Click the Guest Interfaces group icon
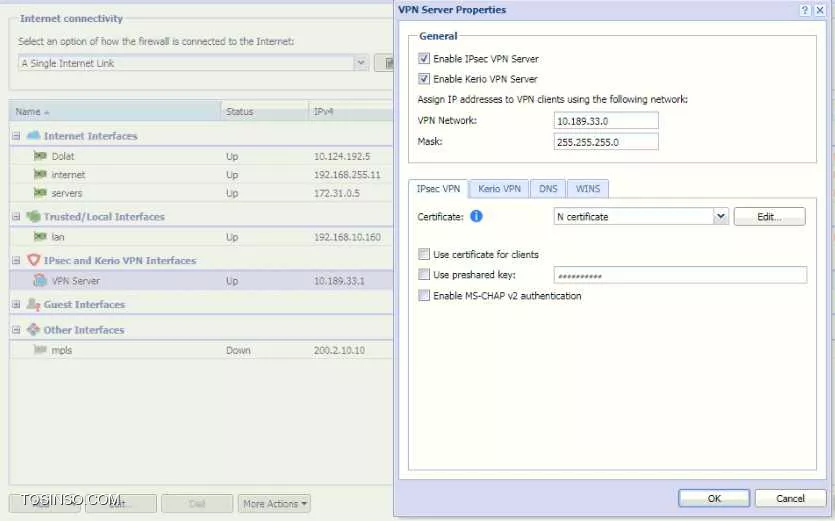835x521 pixels. [x=34, y=304]
